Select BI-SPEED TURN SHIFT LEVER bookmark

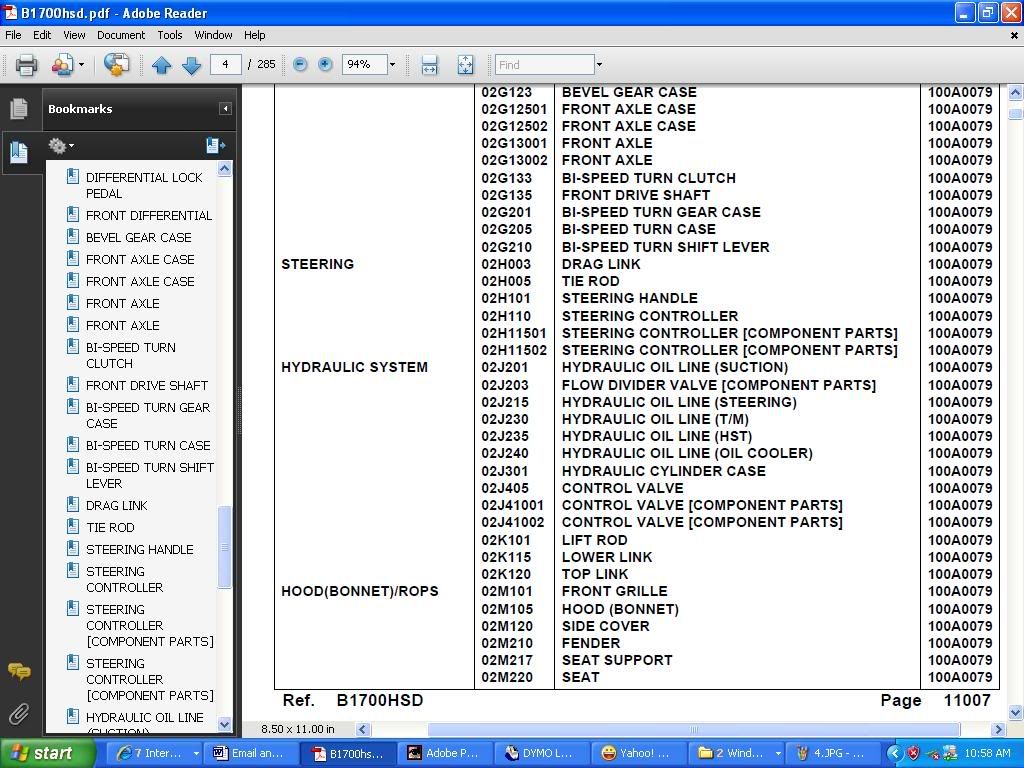pyautogui.click(x=150, y=475)
